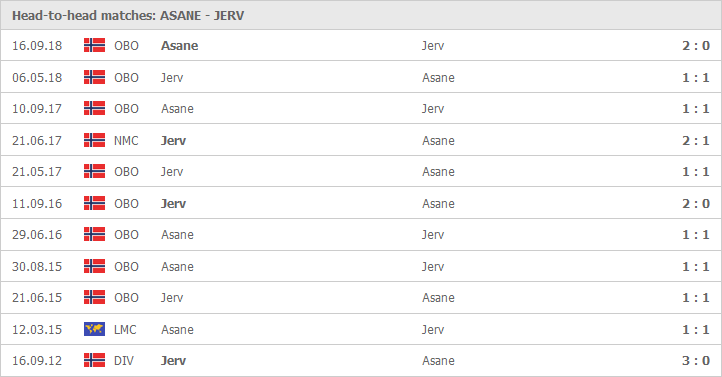Select away team Jerv on 29.06.16 row
Image resolution: width=722 pixels, height=377 pixels.
[433, 235]
